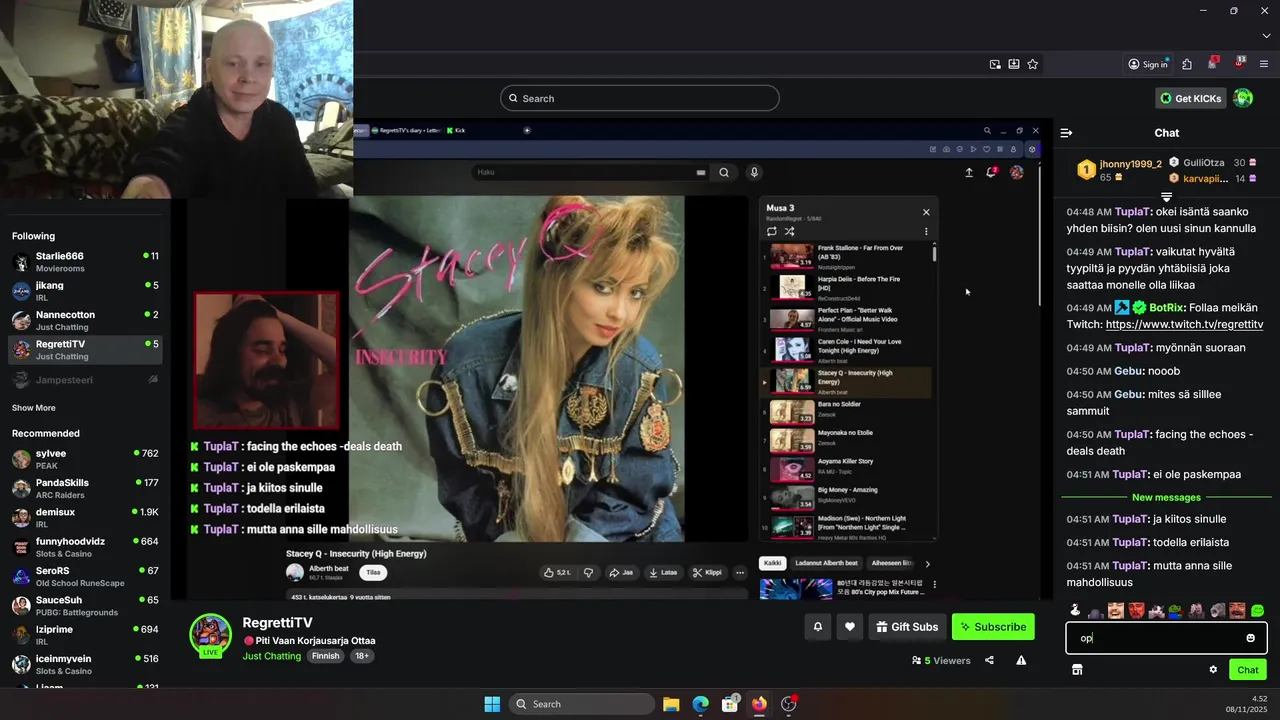
Task: Open offline channel Jampesteeri in the sidebar
Action: click(x=84, y=380)
